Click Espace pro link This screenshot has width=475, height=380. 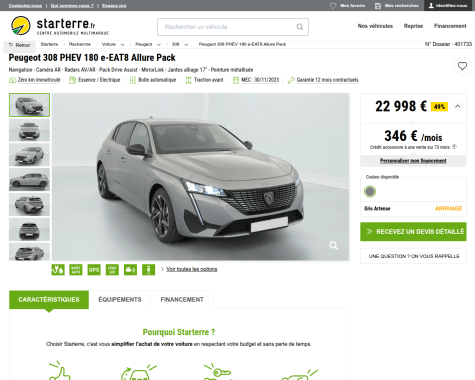pos(114,6)
